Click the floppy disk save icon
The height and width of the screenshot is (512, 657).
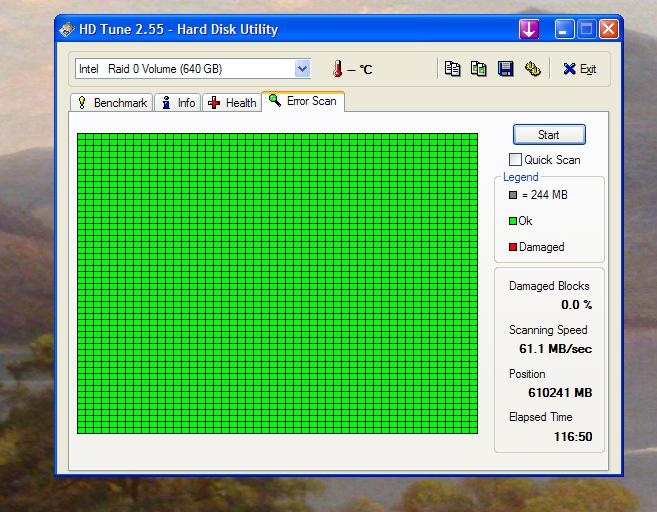click(x=505, y=69)
